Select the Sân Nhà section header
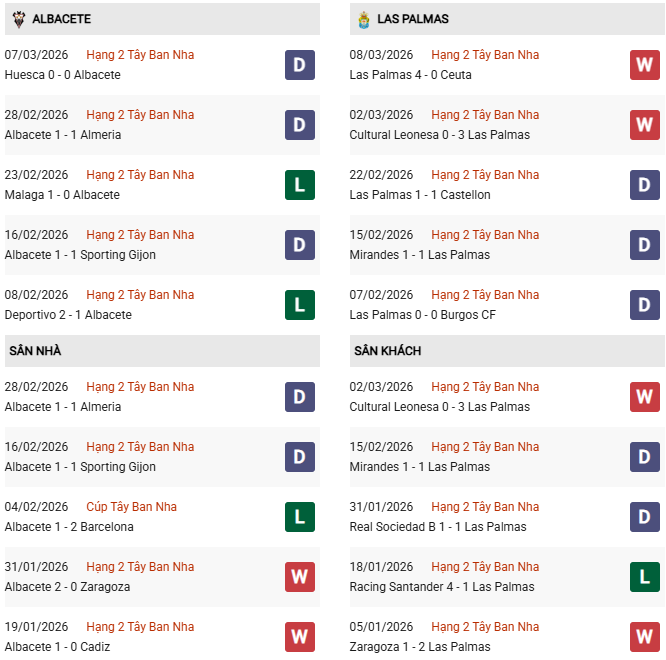The image size is (666, 660). click(36, 351)
